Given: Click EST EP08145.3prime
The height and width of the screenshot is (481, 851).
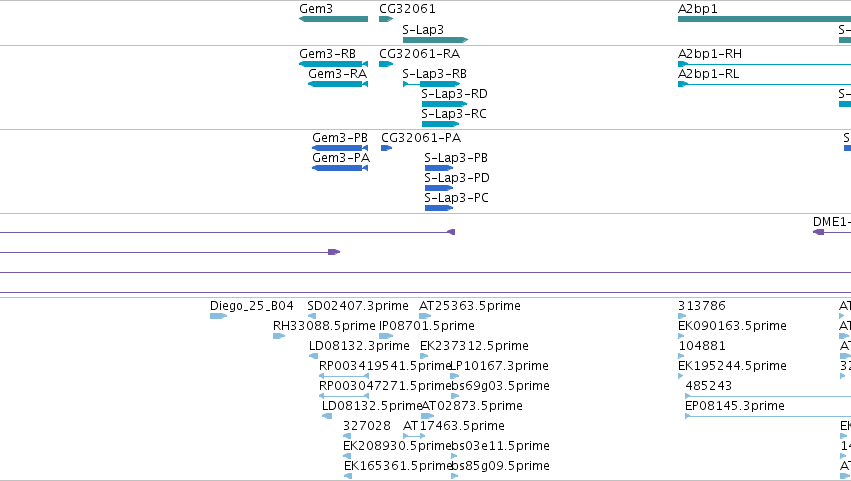Looking at the screenshot, I should pyautogui.click(x=768, y=416).
